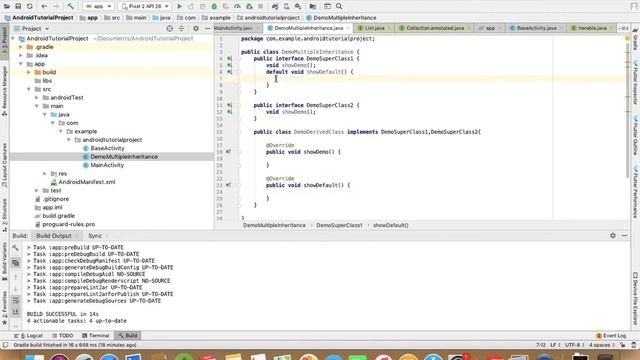The height and width of the screenshot is (360, 640).
Task: Click the 'src' breadcrumb in navigation bar
Action: [112, 18]
